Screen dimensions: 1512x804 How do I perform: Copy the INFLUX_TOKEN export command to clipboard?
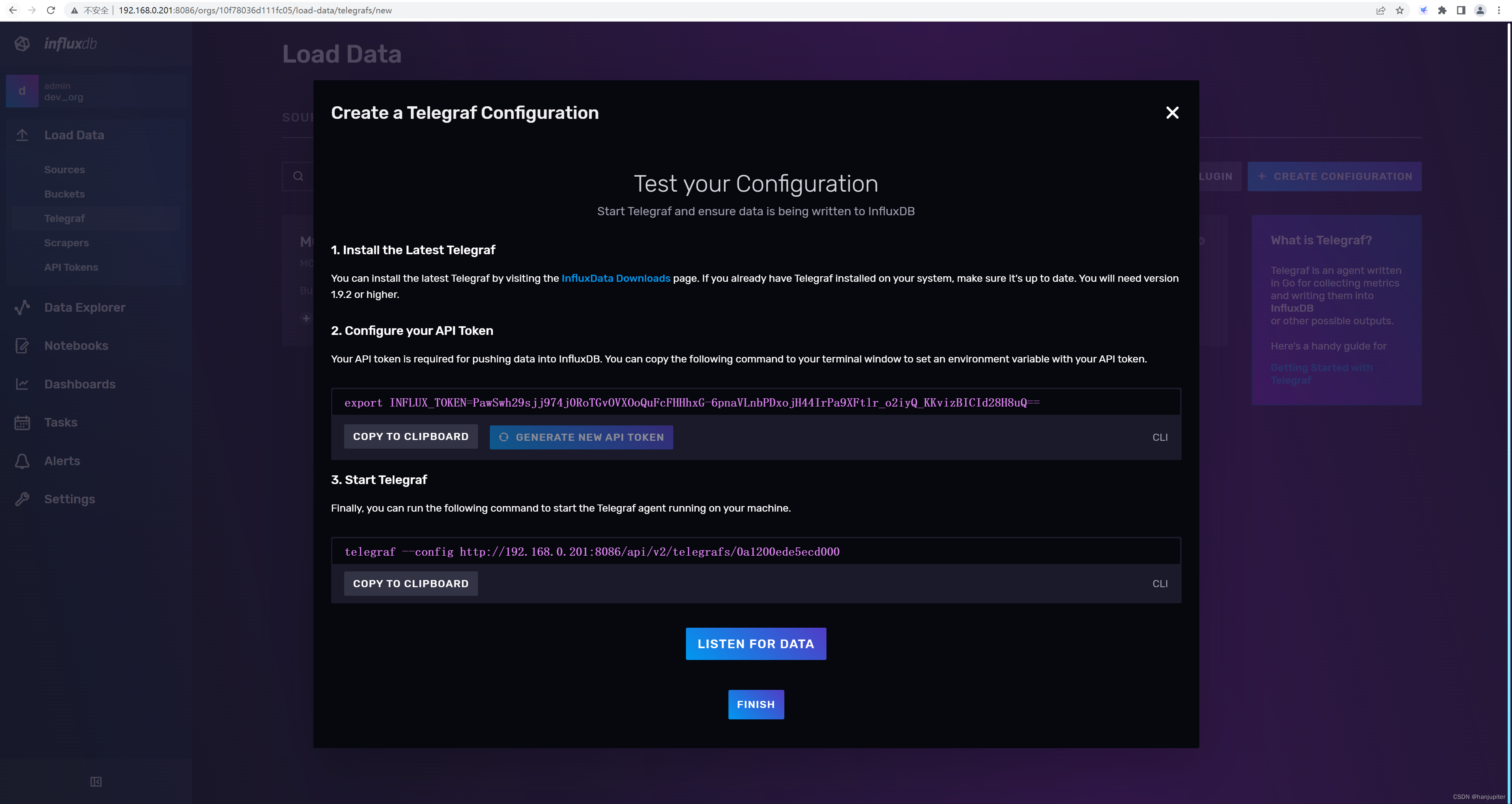tap(411, 437)
